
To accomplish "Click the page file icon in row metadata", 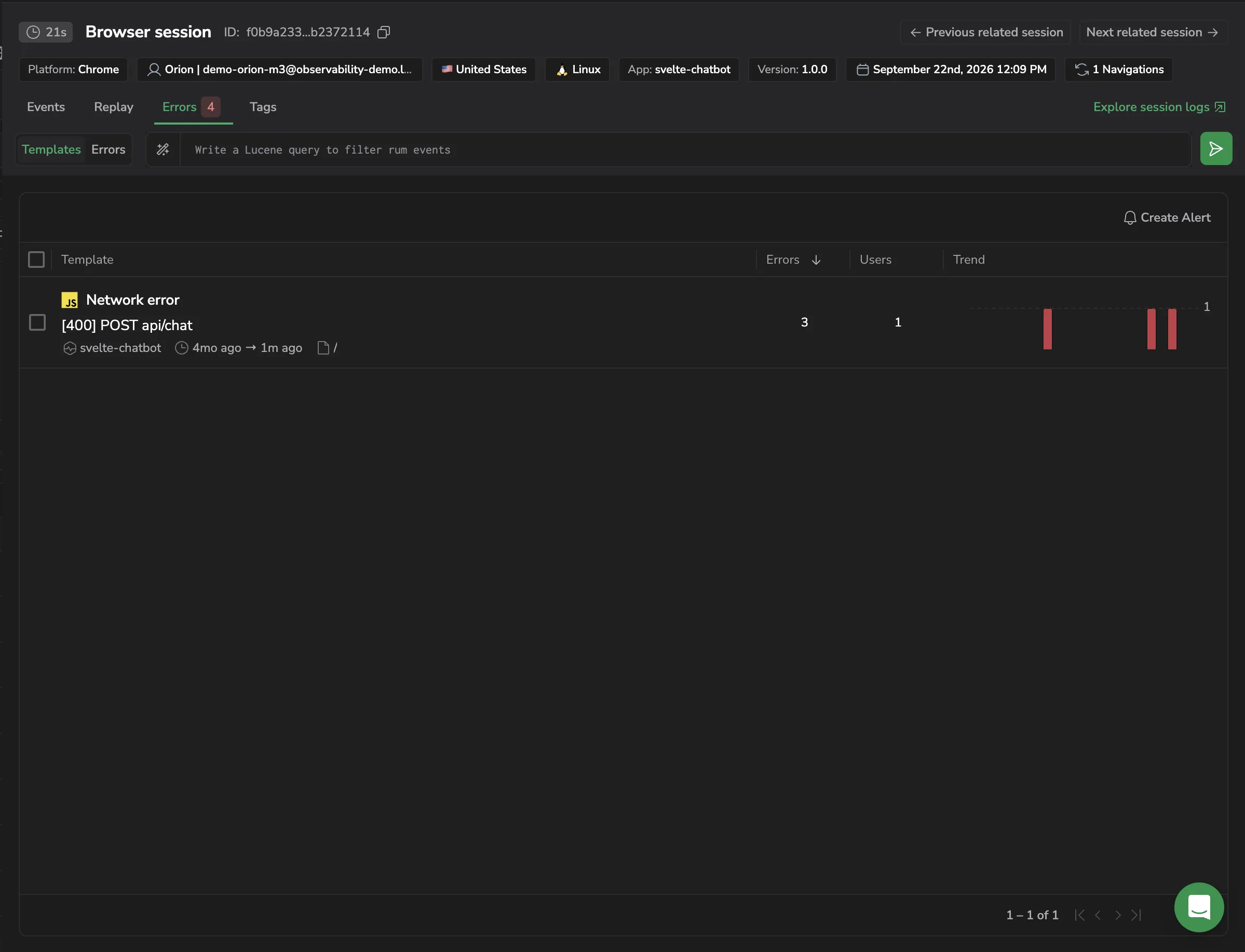I will pos(323,348).
